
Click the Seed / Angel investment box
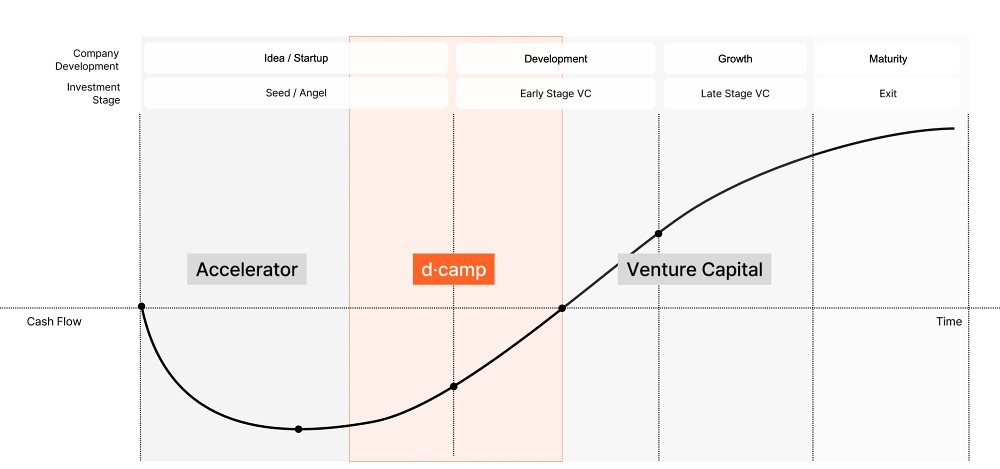[x=296, y=93]
